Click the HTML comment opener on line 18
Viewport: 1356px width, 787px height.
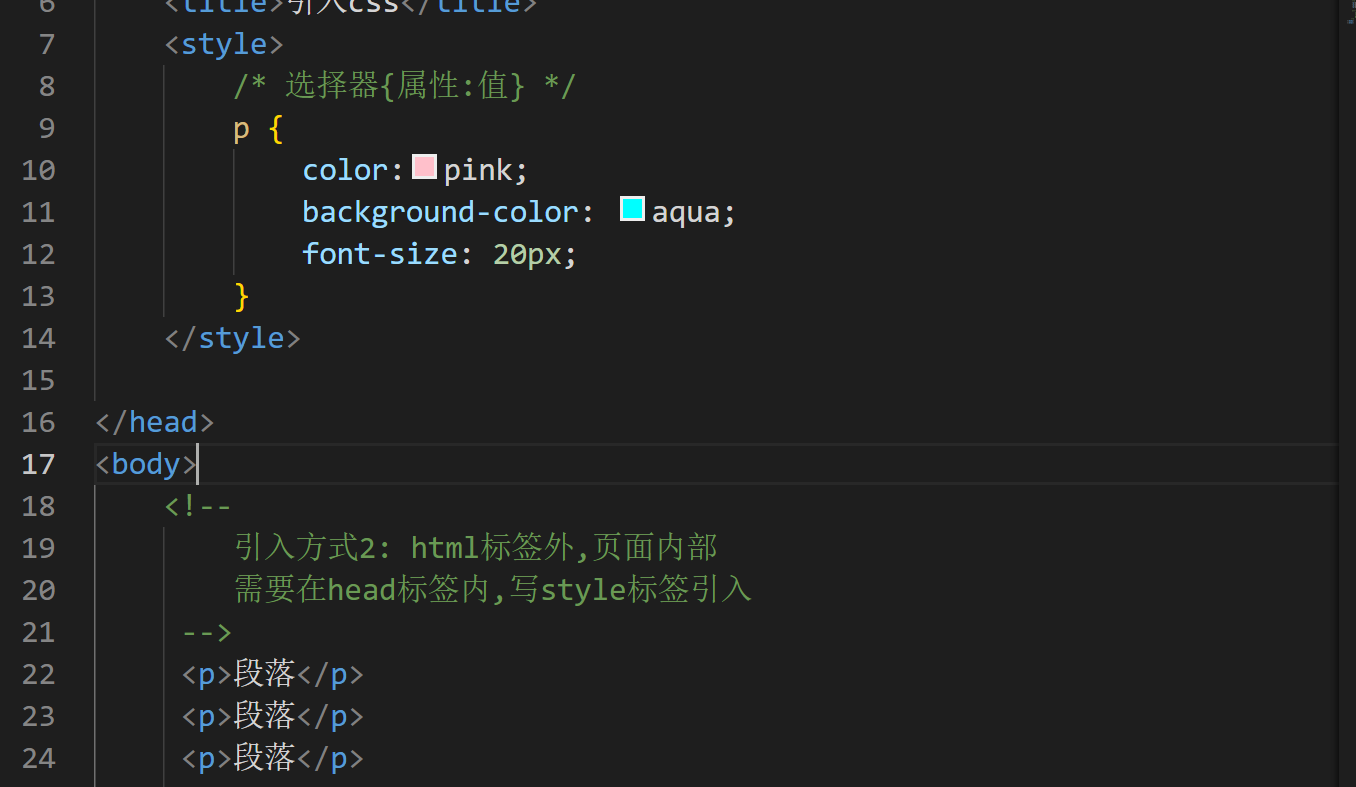[197, 505]
